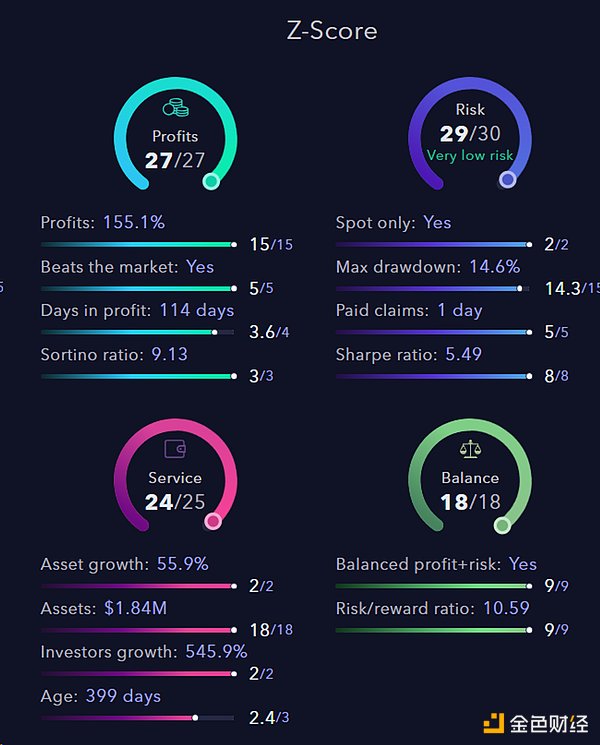
Task: Click the scales icon above Balance
Action: click(469, 451)
